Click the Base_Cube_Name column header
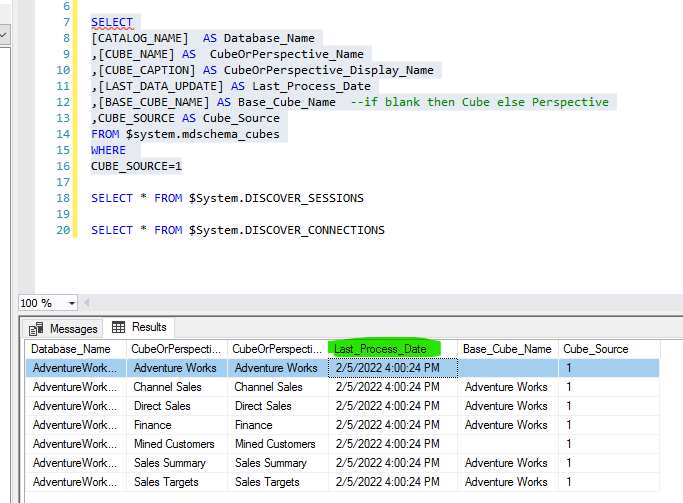 pos(507,349)
